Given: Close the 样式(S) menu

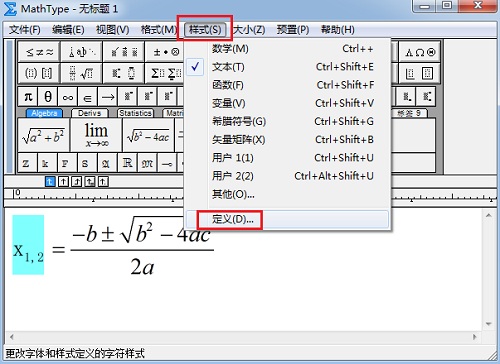Looking at the screenshot, I should (205, 30).
